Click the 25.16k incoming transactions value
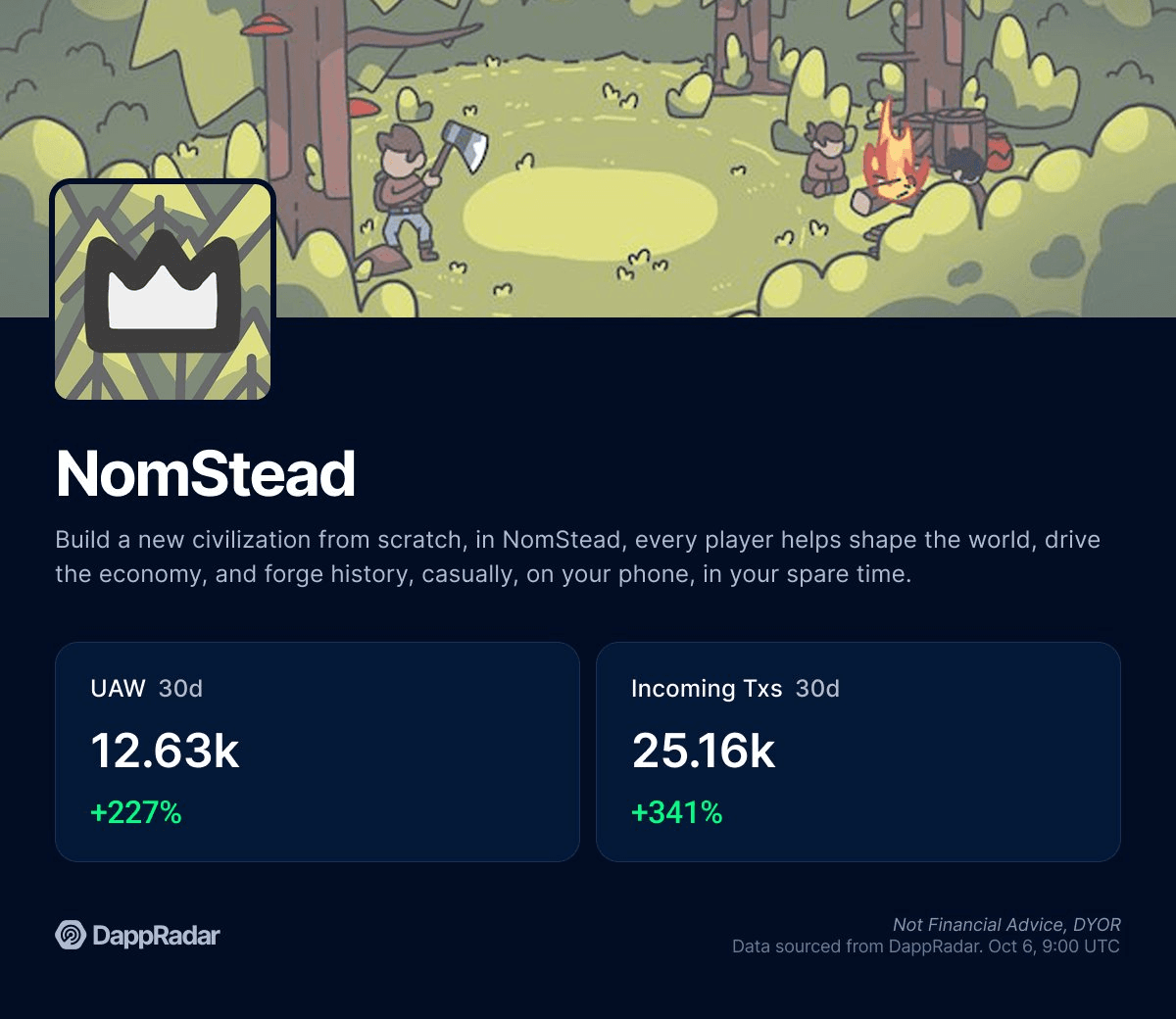The image size is (1176, 1019). tap(704, 751)
